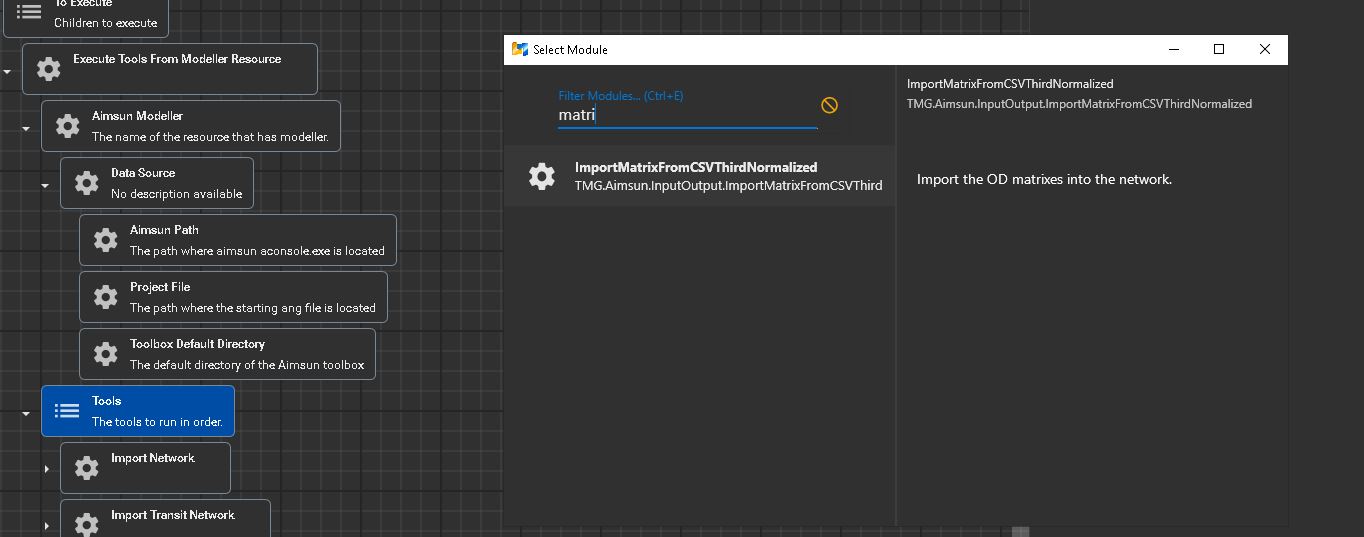Minimize the Select Module window
The width and height of the screenshot is (1364, 537).
(1173, 49)
